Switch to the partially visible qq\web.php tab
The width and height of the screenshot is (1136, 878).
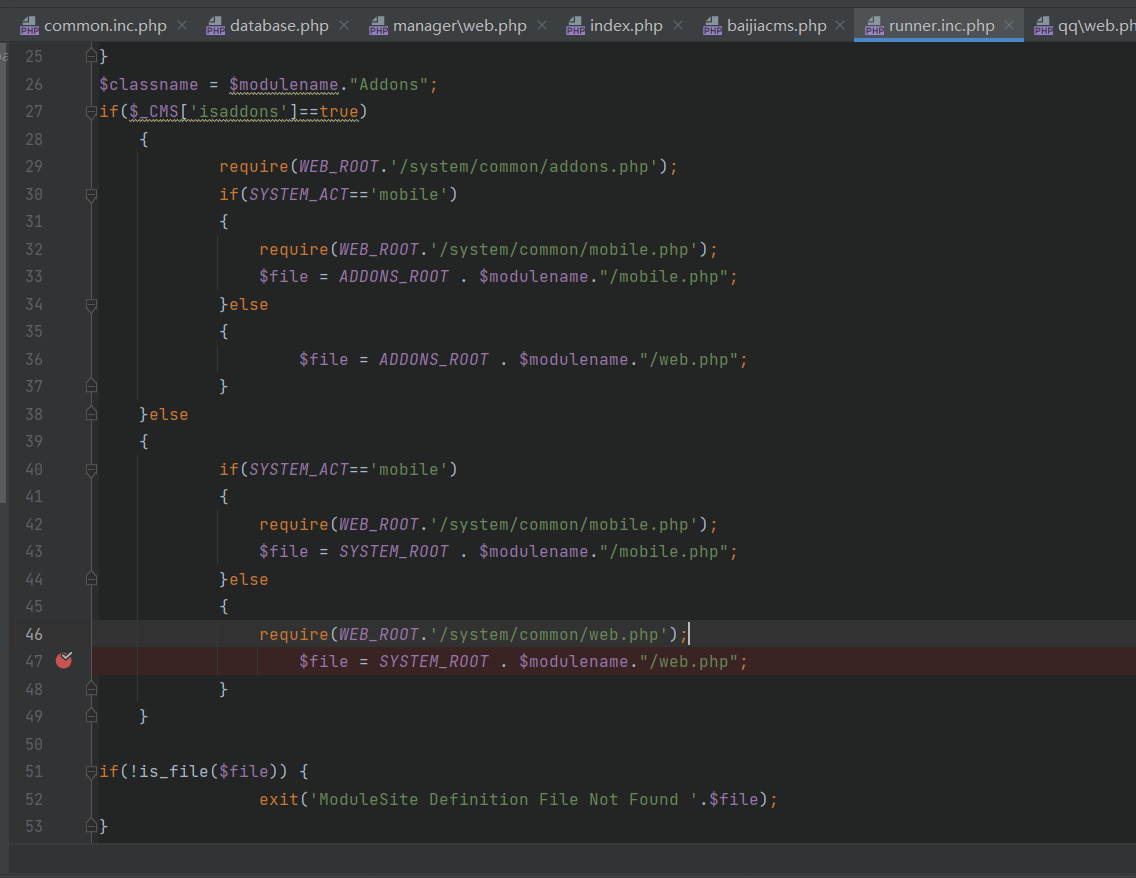pos(1096,26)
